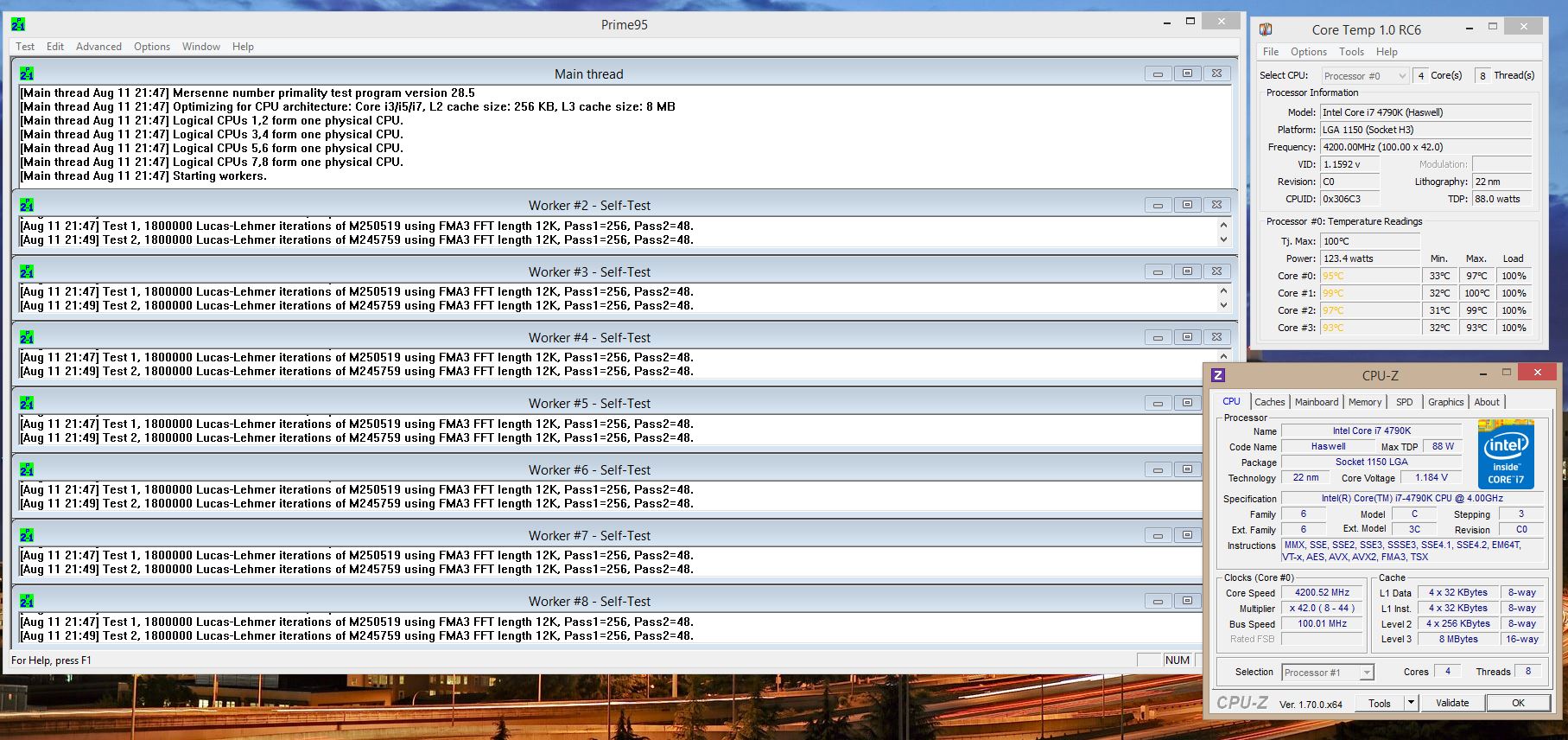Click the Worker #3 window icon
Image resolution: width=1568 pixels, height=740 pixels.
coord(27,271)
